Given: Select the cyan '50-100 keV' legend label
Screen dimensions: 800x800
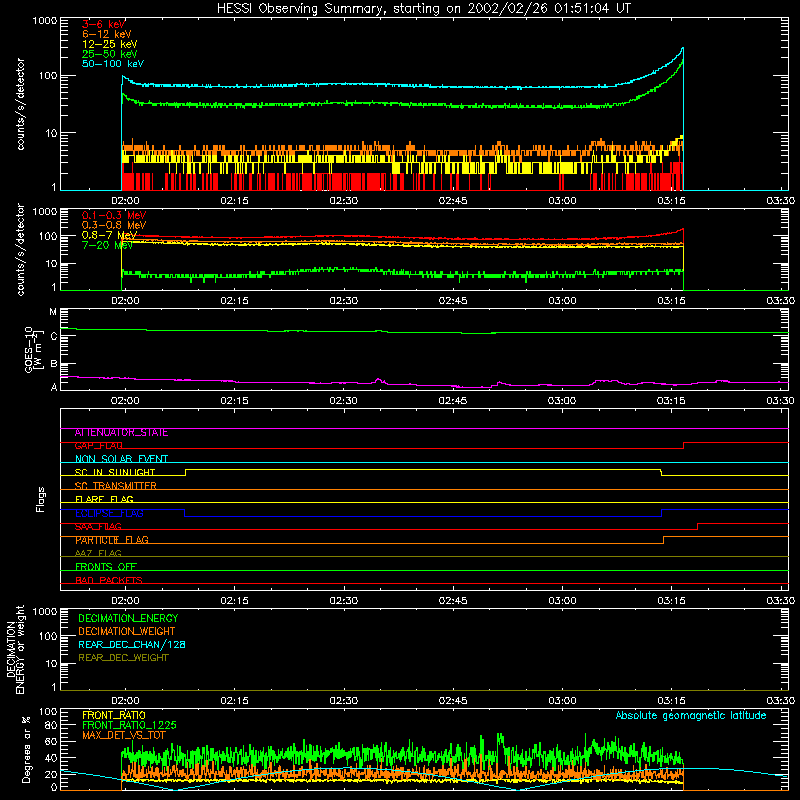Looking at the screenshot, I should point(113,64).
